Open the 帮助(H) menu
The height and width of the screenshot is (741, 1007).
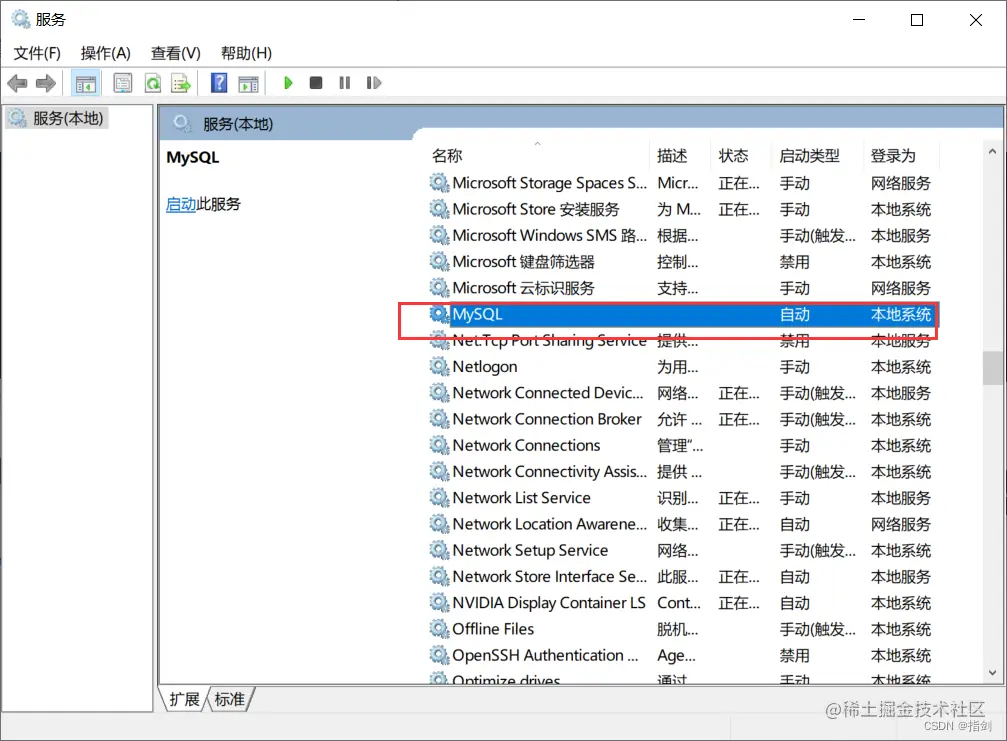pos(246,53)
